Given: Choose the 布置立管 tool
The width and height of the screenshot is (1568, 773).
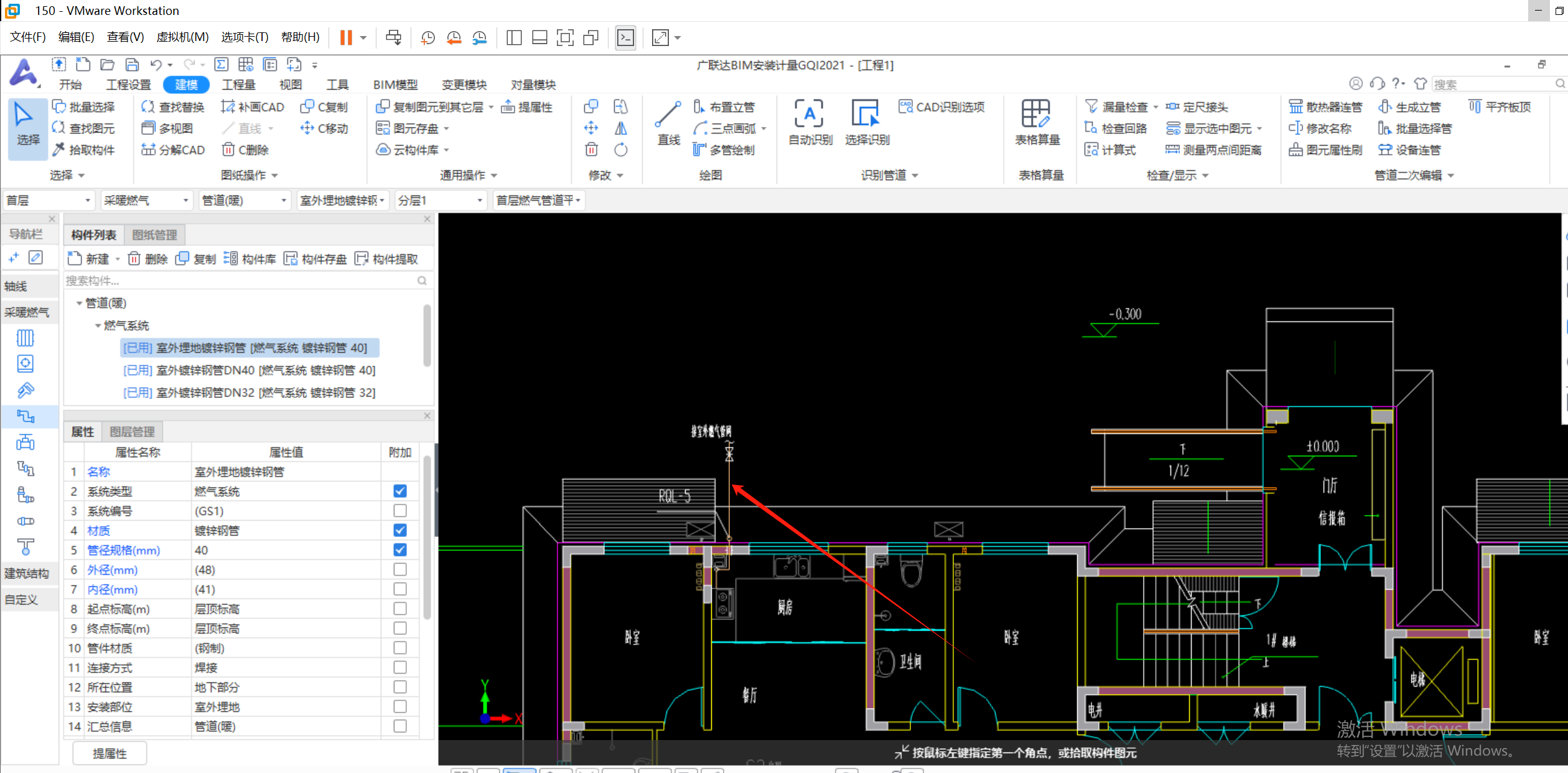Looking at the screenshot, I should coord(724,107).
